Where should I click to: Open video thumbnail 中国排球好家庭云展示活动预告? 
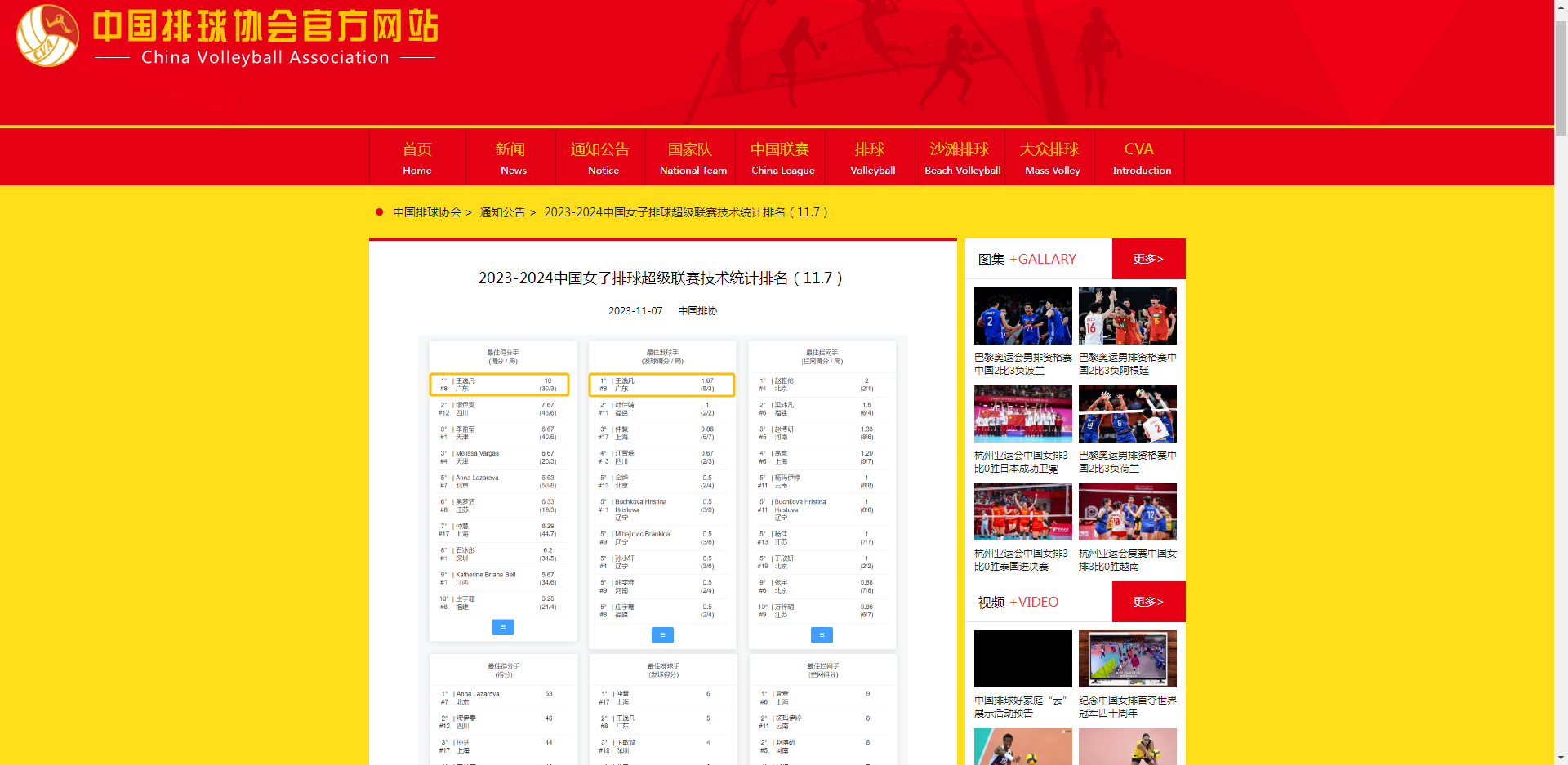1023,659
